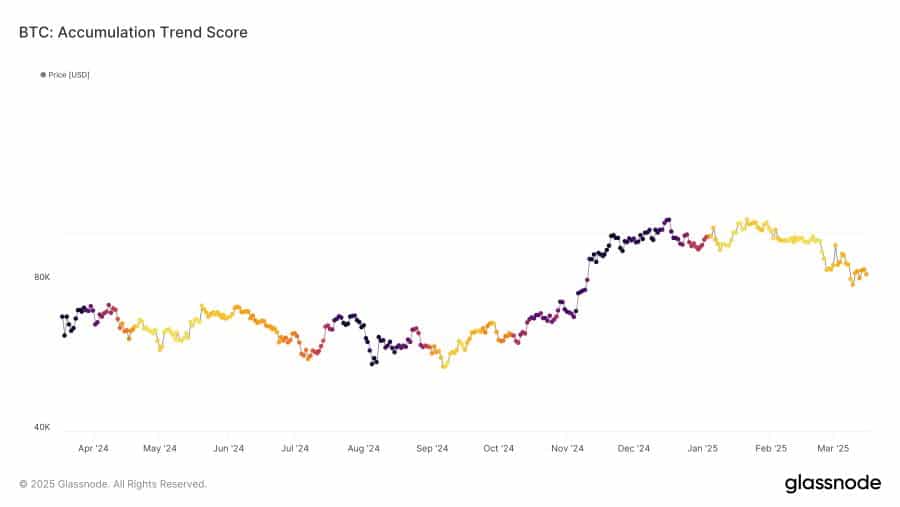
Task: Select the May '24 x-axis label
Action: (160, 449)
